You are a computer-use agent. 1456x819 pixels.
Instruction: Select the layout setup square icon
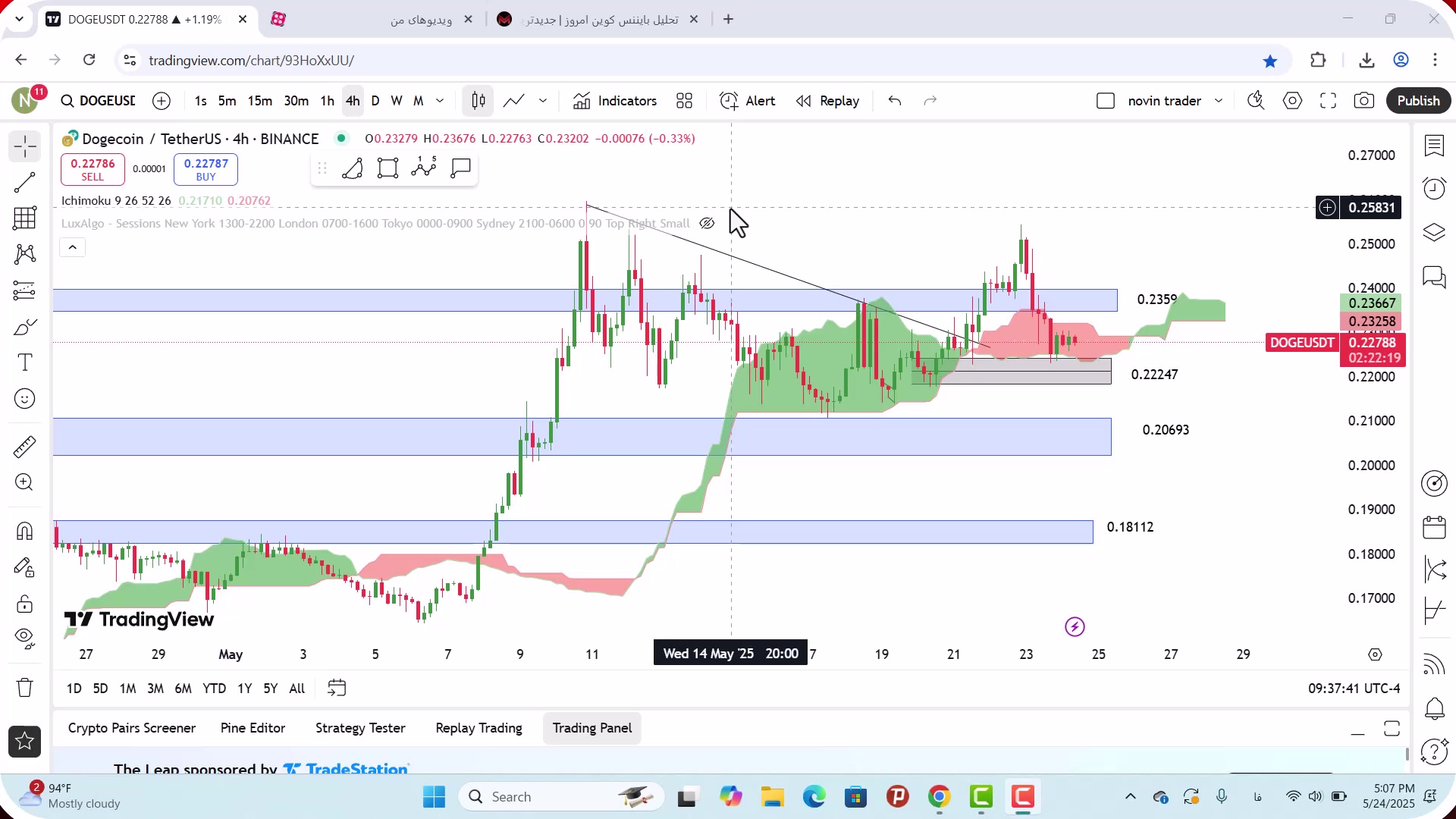click(1106, 101)
